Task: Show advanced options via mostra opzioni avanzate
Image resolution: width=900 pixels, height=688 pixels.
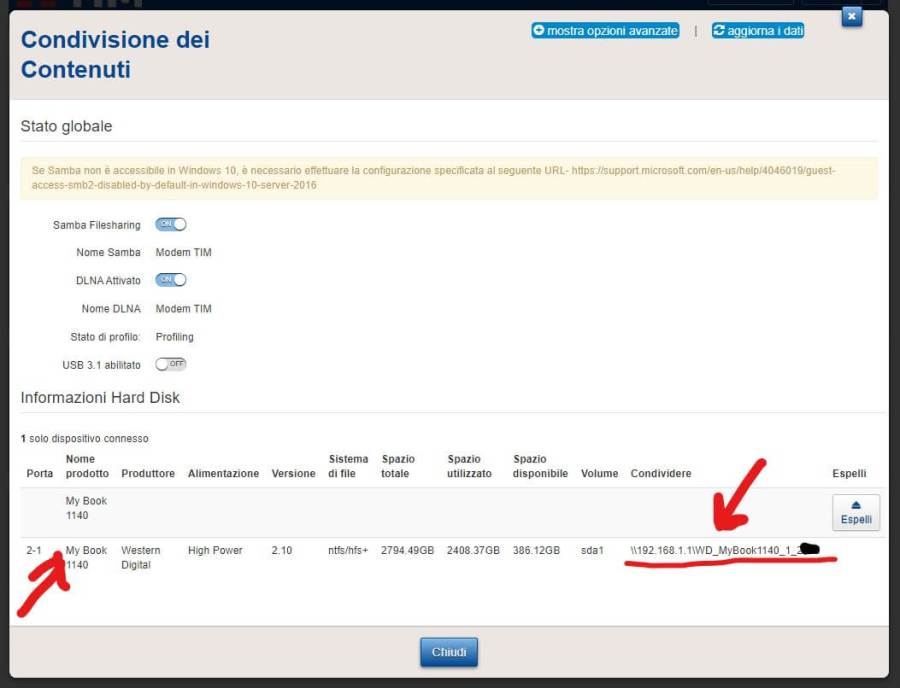Action: [x=605, y=31]
